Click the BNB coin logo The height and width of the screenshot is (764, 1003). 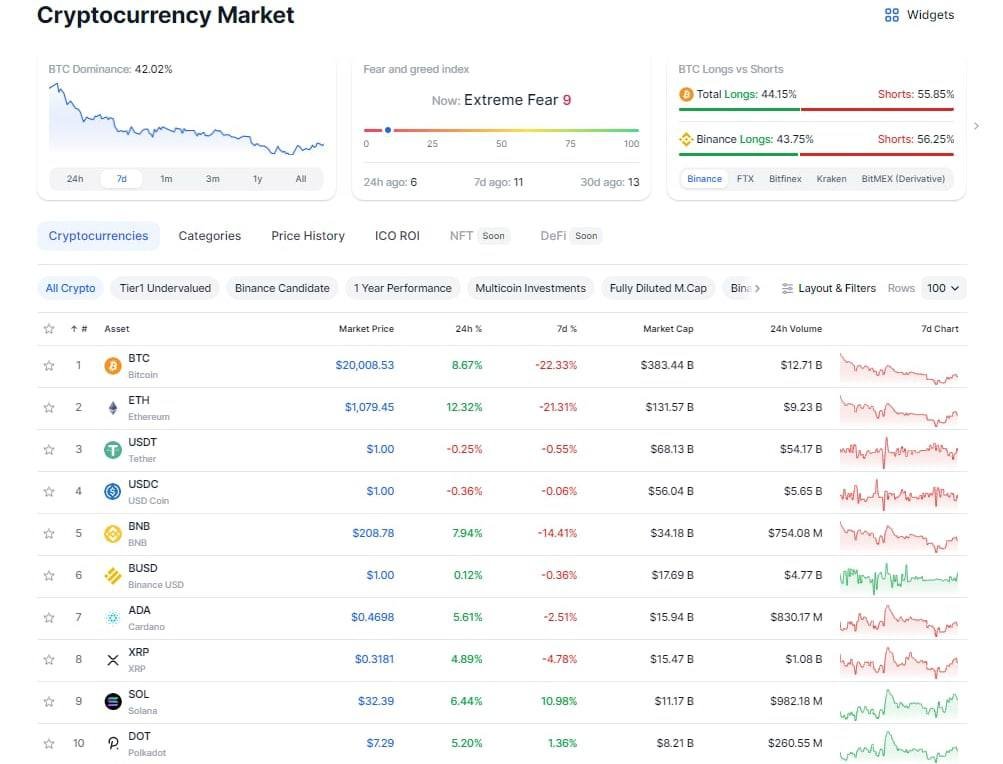(113, 534)
